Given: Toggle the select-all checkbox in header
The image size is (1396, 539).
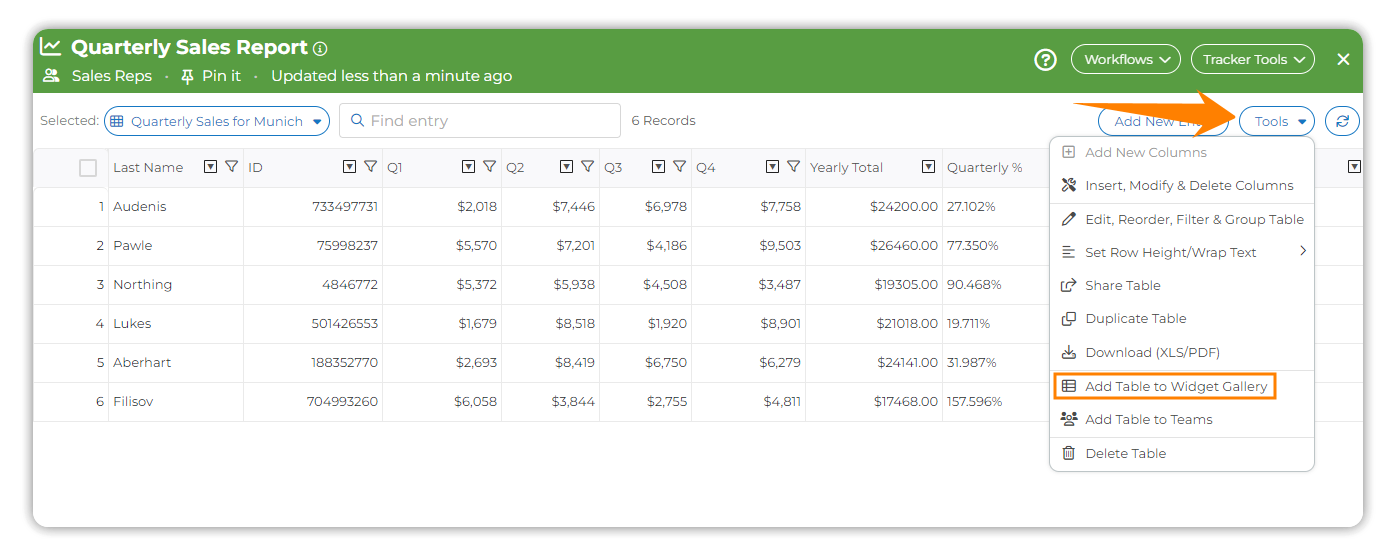Looking at the screenshot, I should (88, 168).
